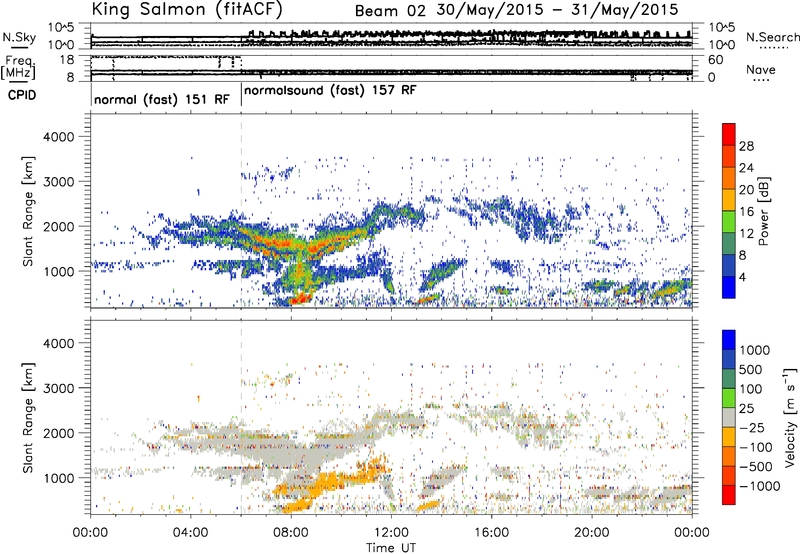Click the date range '30/May/2015 - 31/May/2015'
Viewport: 800px width, 554px height.
point(557,10)
